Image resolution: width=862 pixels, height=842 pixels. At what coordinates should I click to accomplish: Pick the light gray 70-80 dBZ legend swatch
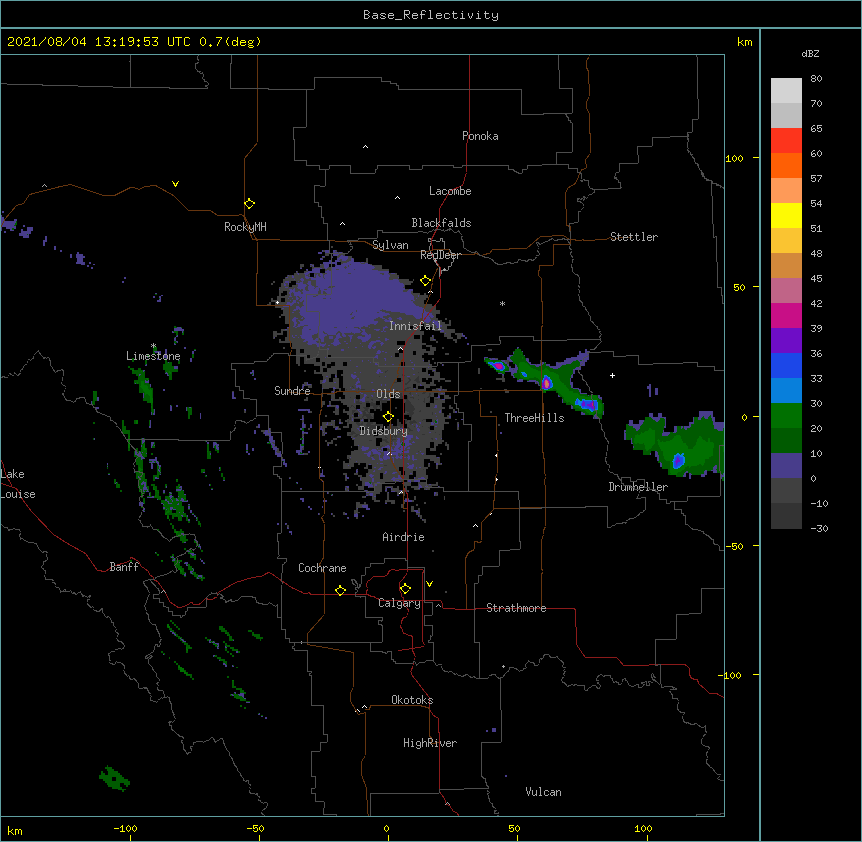point(786,91)
